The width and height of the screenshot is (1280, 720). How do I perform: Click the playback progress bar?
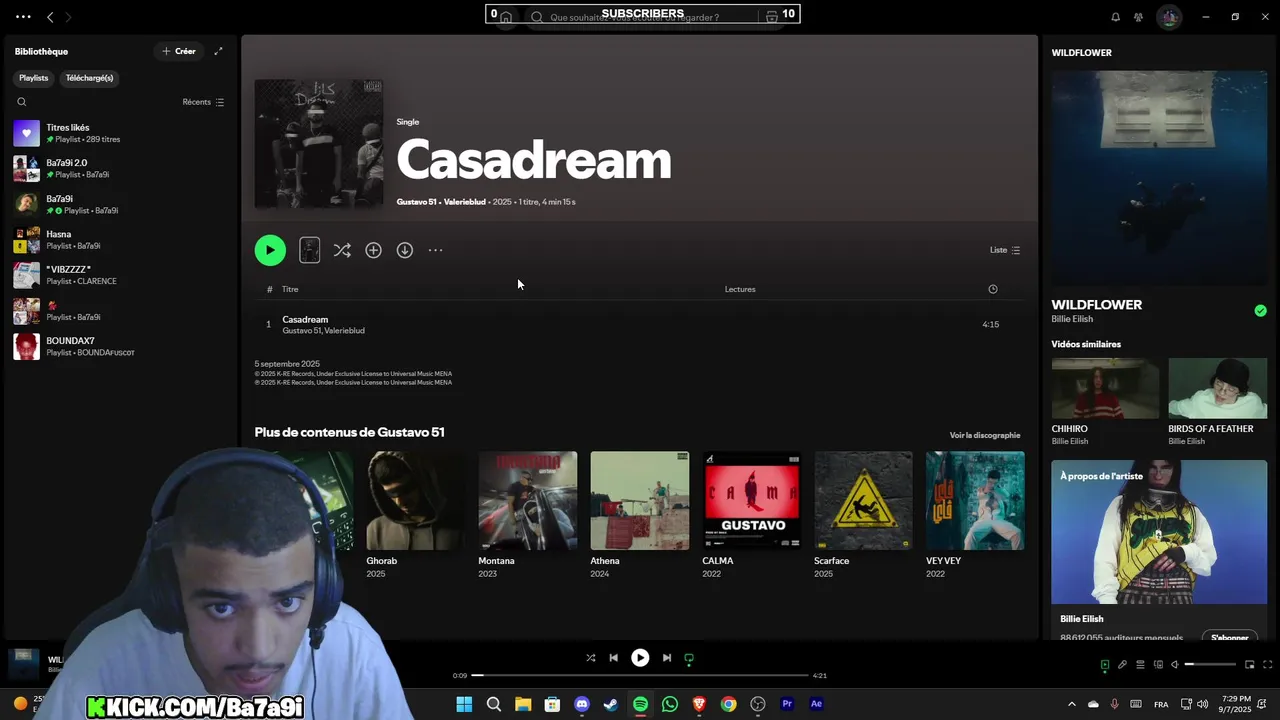pos(640,675)
